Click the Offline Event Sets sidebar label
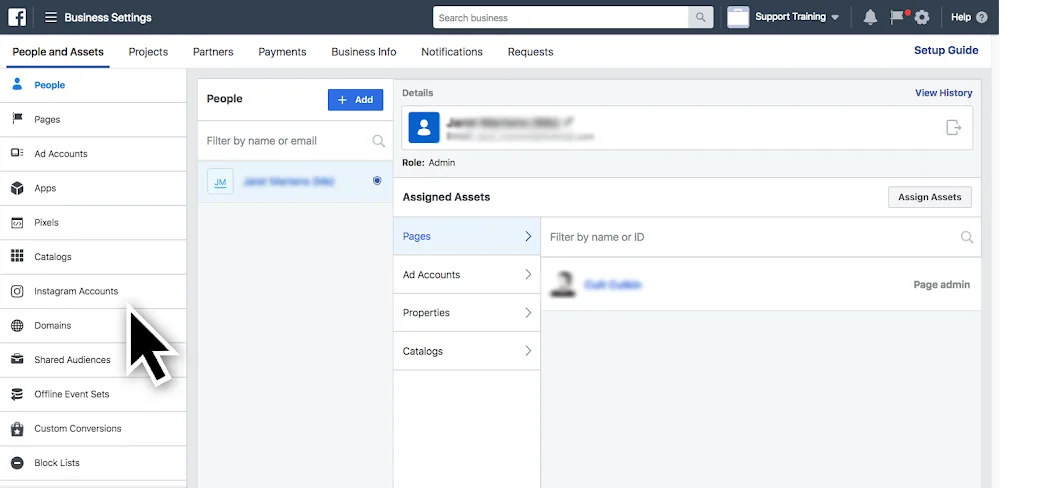This screenshot has height=488, width=1064. [72, 394]
